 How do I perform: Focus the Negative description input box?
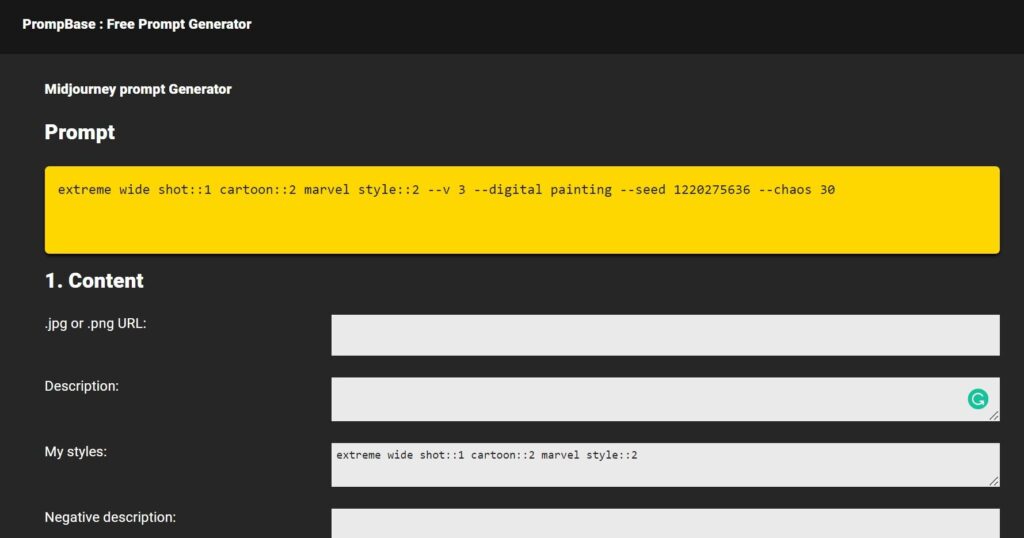pyautogui.click(x=665, y=523)
